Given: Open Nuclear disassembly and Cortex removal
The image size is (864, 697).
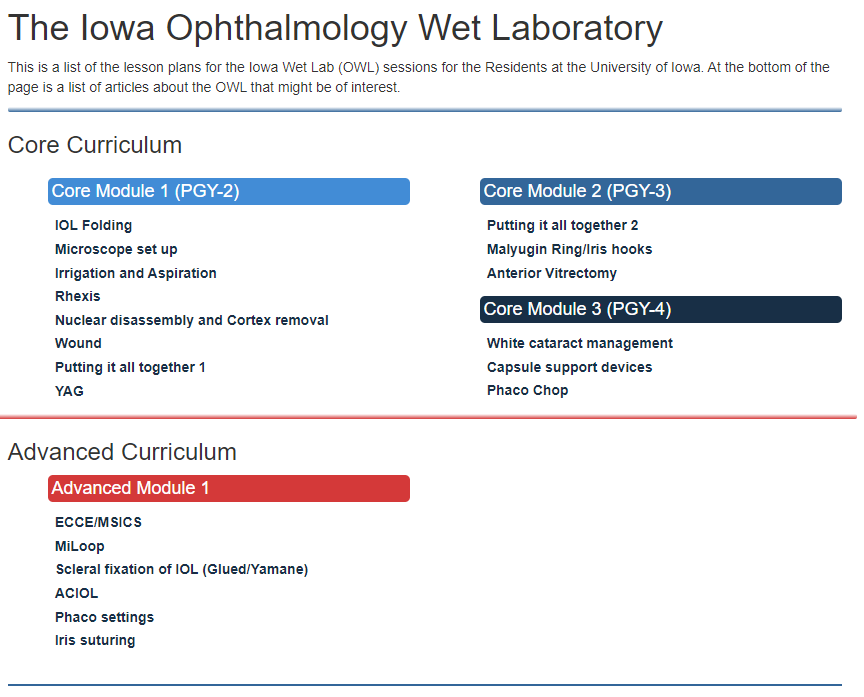Looking at the screenshot, I should 191,321.
